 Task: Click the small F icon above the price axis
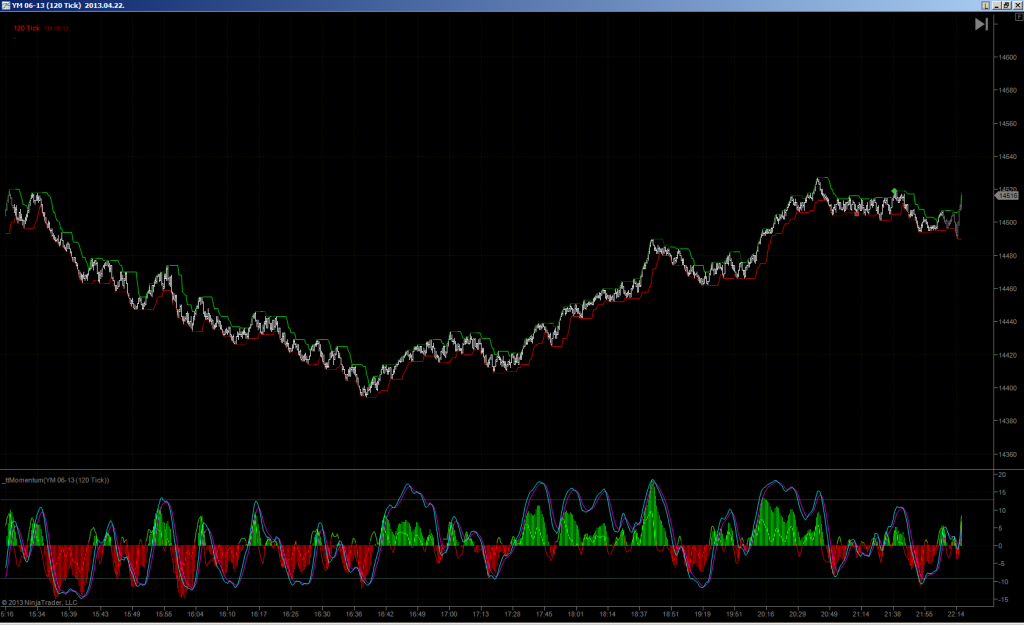click(x=1019, y=18)
